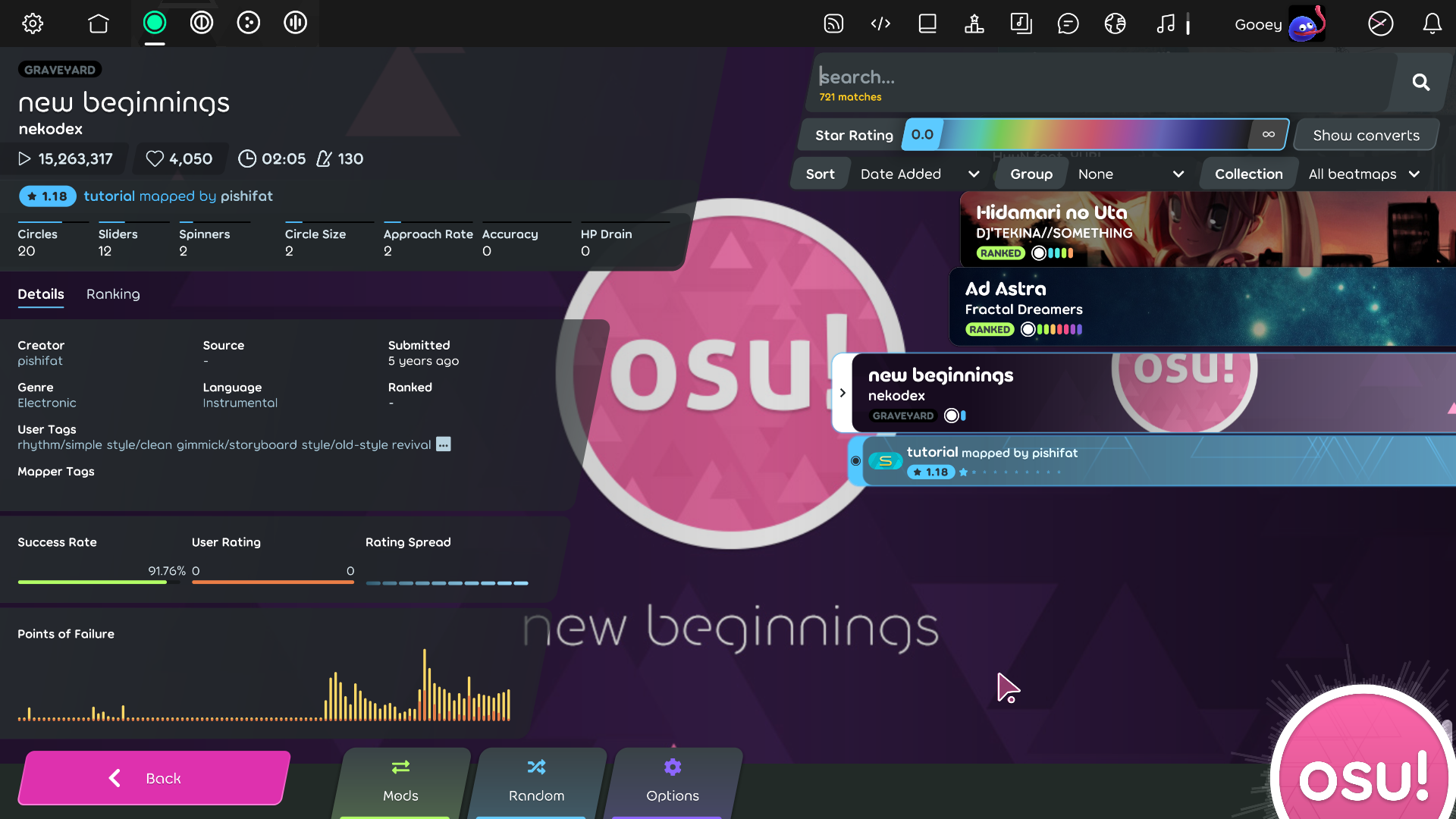Click the BPM 130 metronome indicator

pyautogui.click(x=340, y=158)
